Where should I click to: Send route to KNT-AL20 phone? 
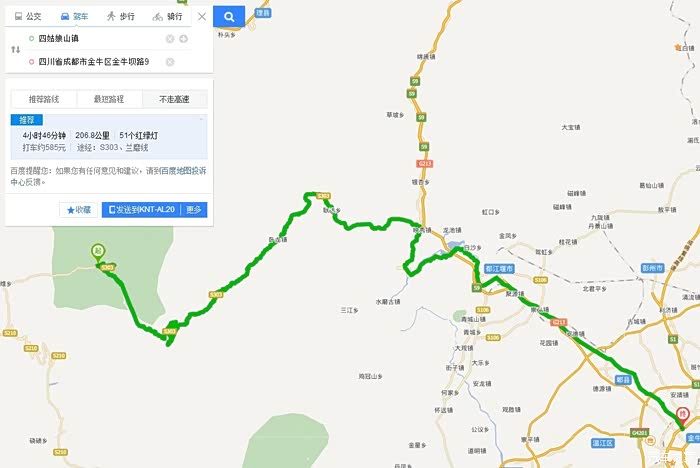pyautogui.click(x=142, y=209)
